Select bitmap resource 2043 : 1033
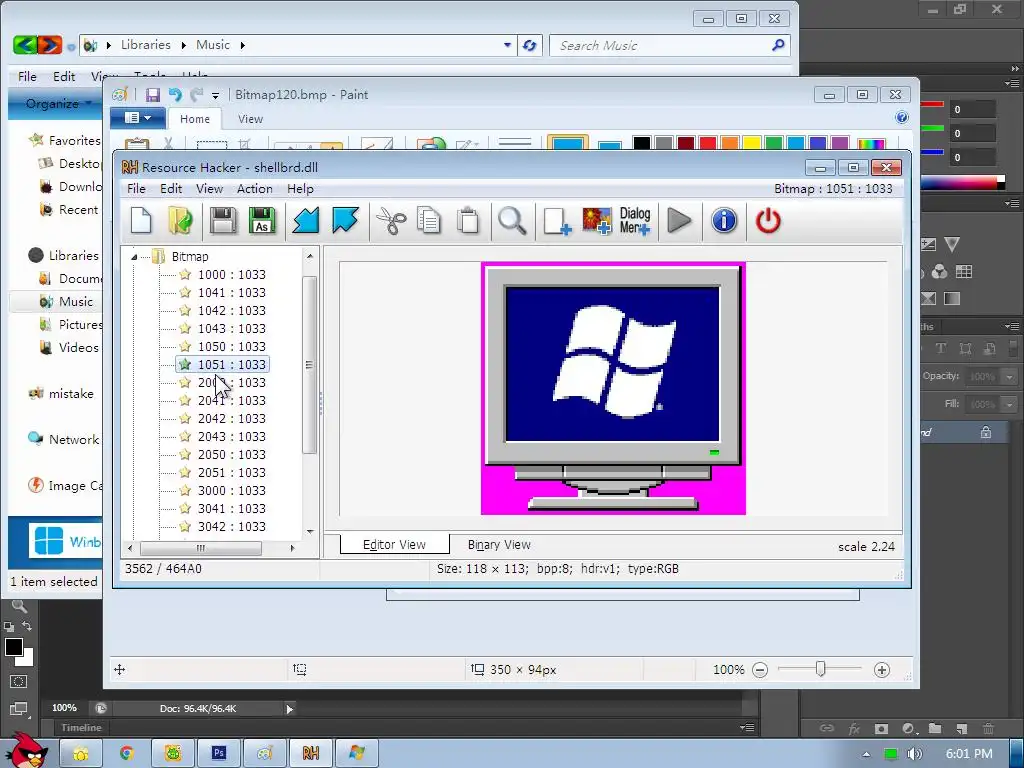The height and width of the screenshot is (768, 1024). 232,437
